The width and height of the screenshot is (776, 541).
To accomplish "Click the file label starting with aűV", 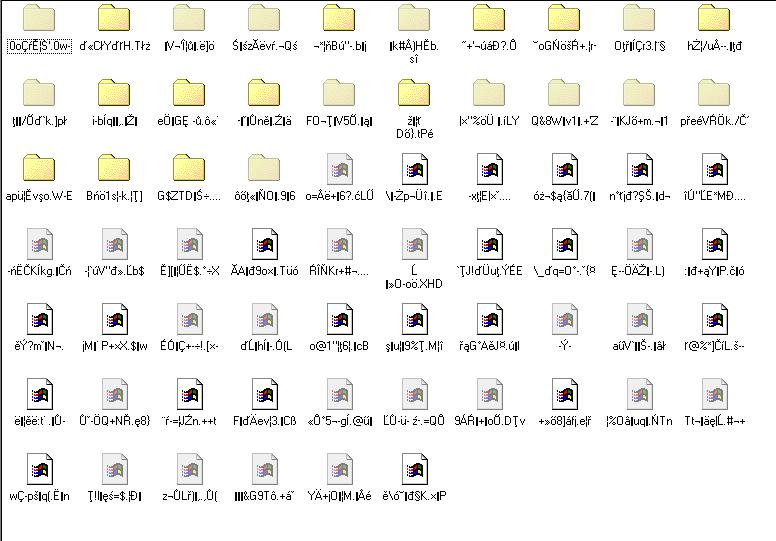I will point(639,346).
